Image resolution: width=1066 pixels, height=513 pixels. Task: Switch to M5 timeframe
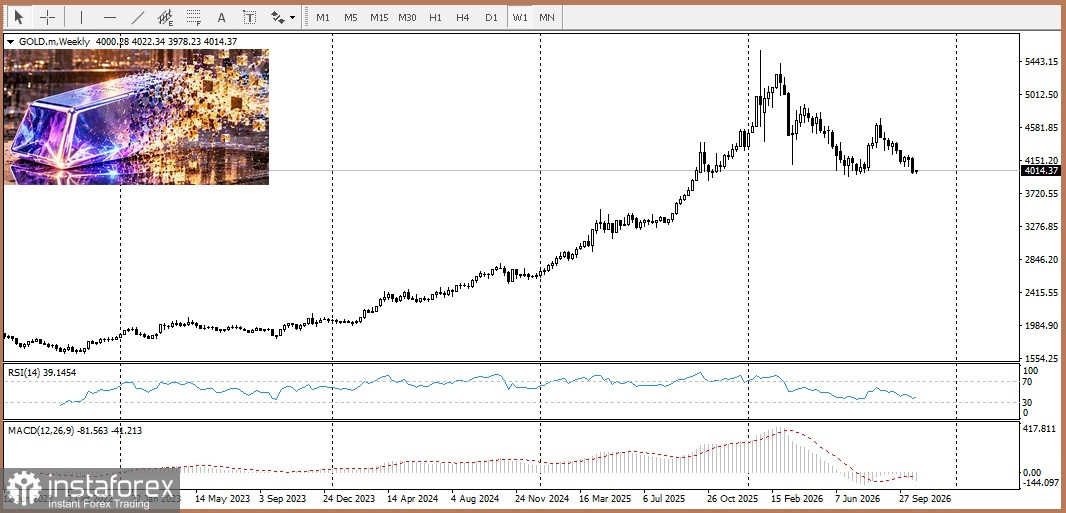point(351,18)
